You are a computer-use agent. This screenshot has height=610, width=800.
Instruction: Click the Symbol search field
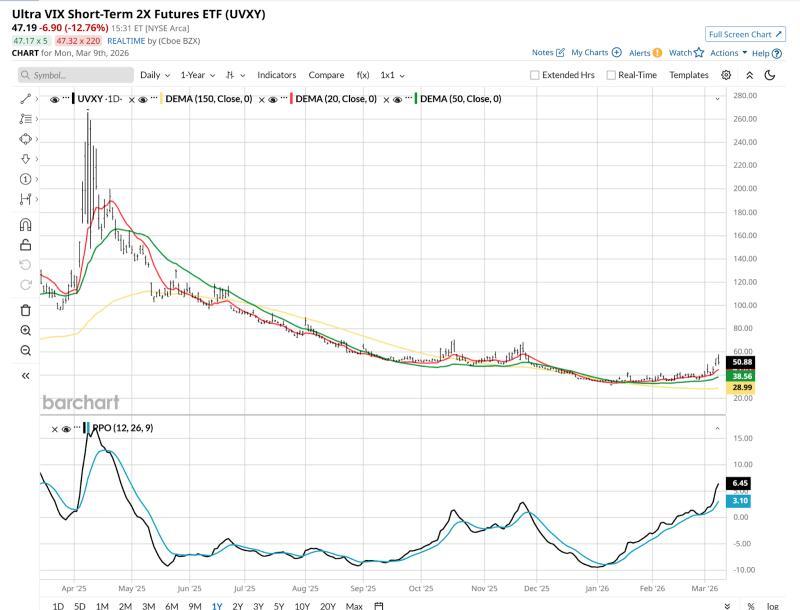coord(74,75)
